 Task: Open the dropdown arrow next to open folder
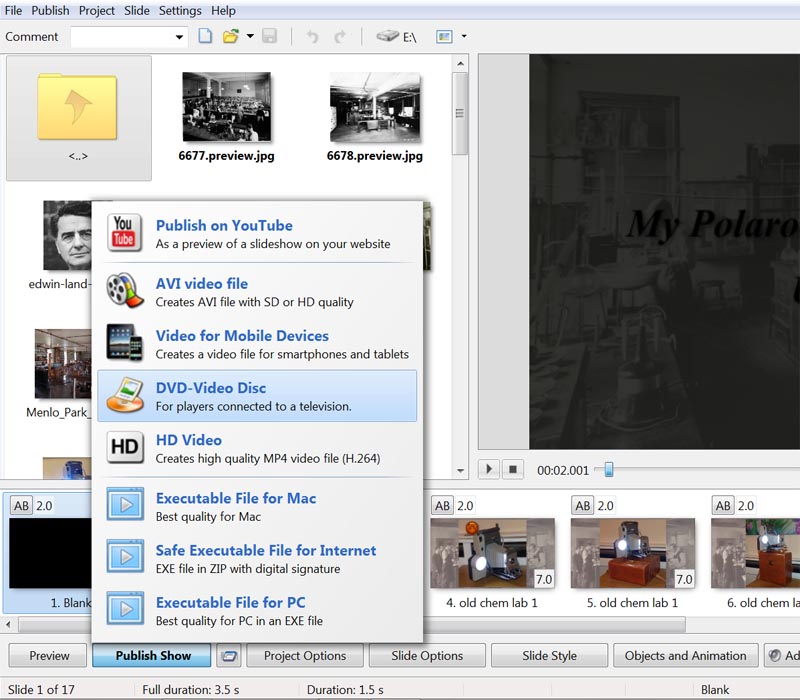point(250,37)
